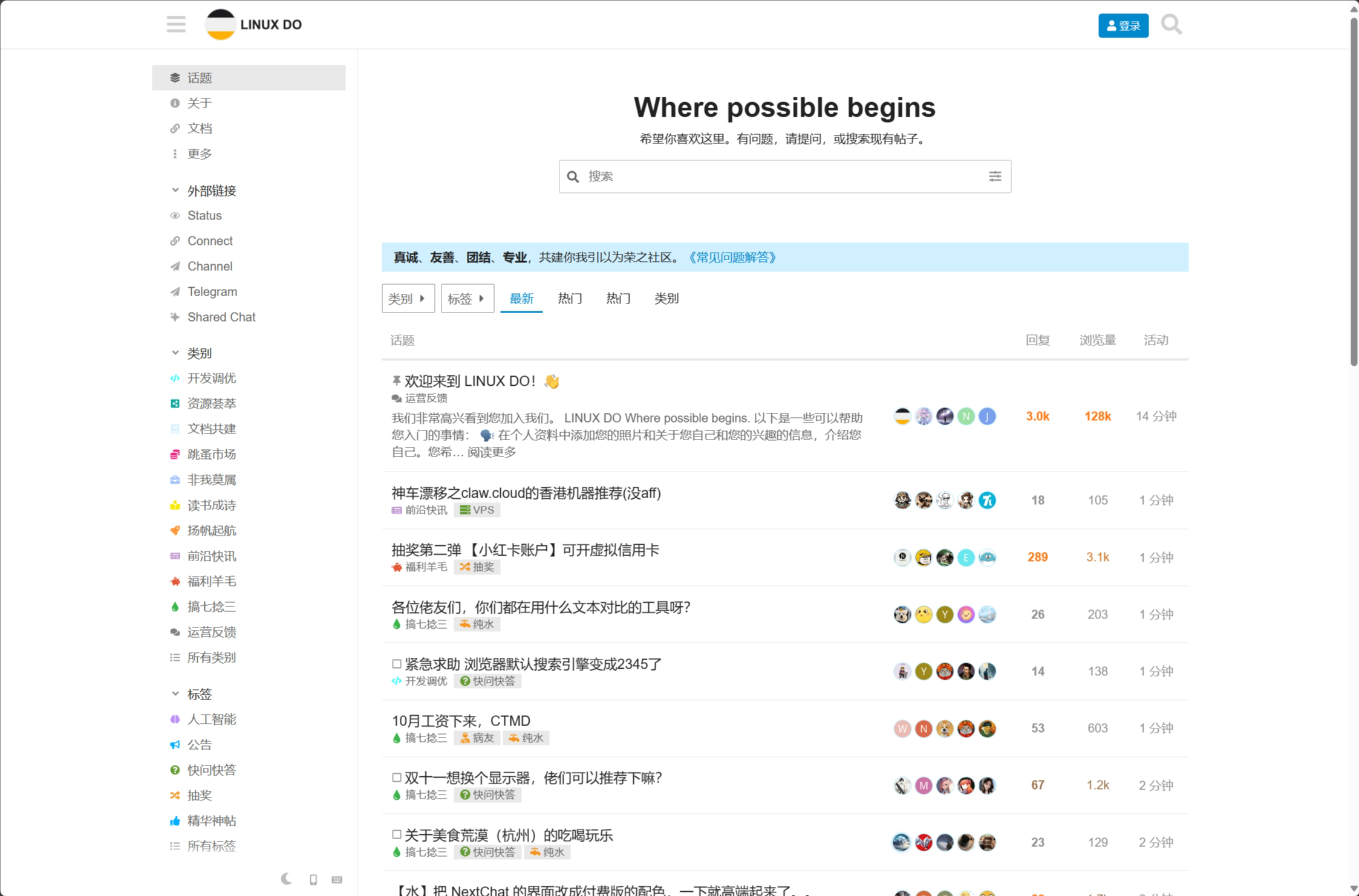Sort topics by 活动 column
Image resolution: width=1359 pixels, height=896 pixels.
click(1156, 340)
